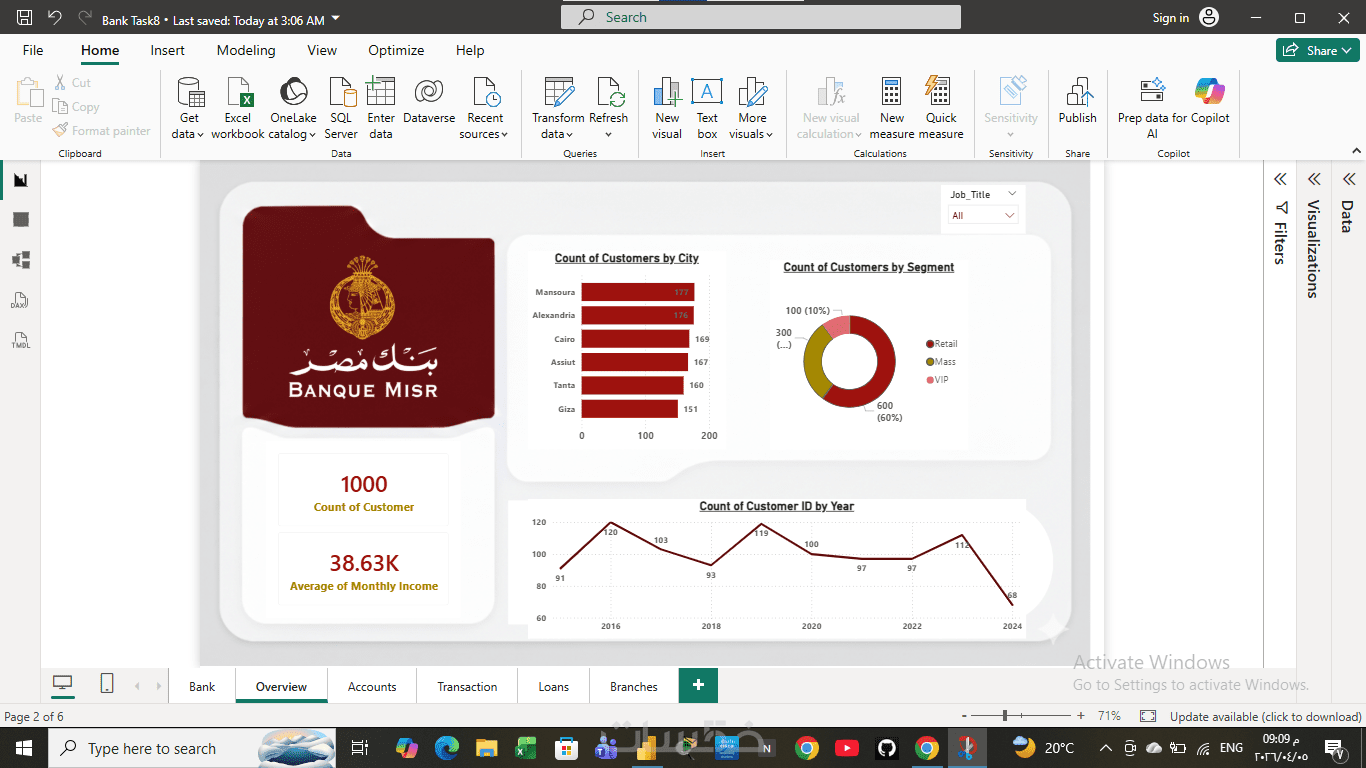Click the account avatar icon
Screen dimensions: 1366x768
click(x=1209, y=18)
